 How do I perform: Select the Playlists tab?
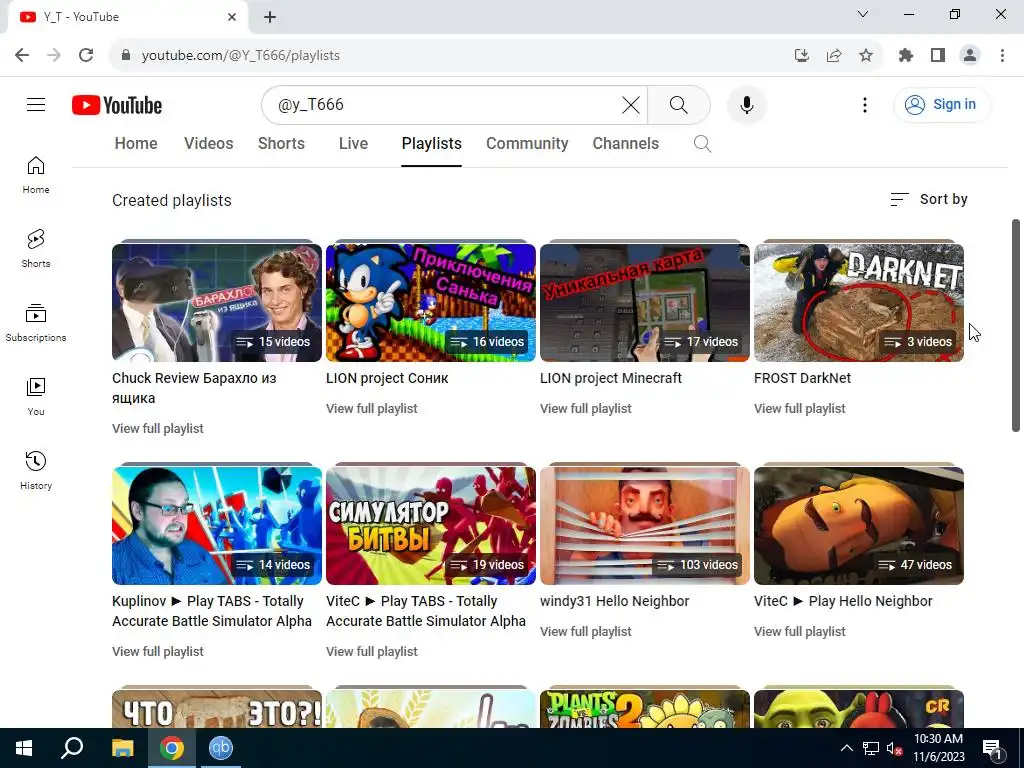432,144
